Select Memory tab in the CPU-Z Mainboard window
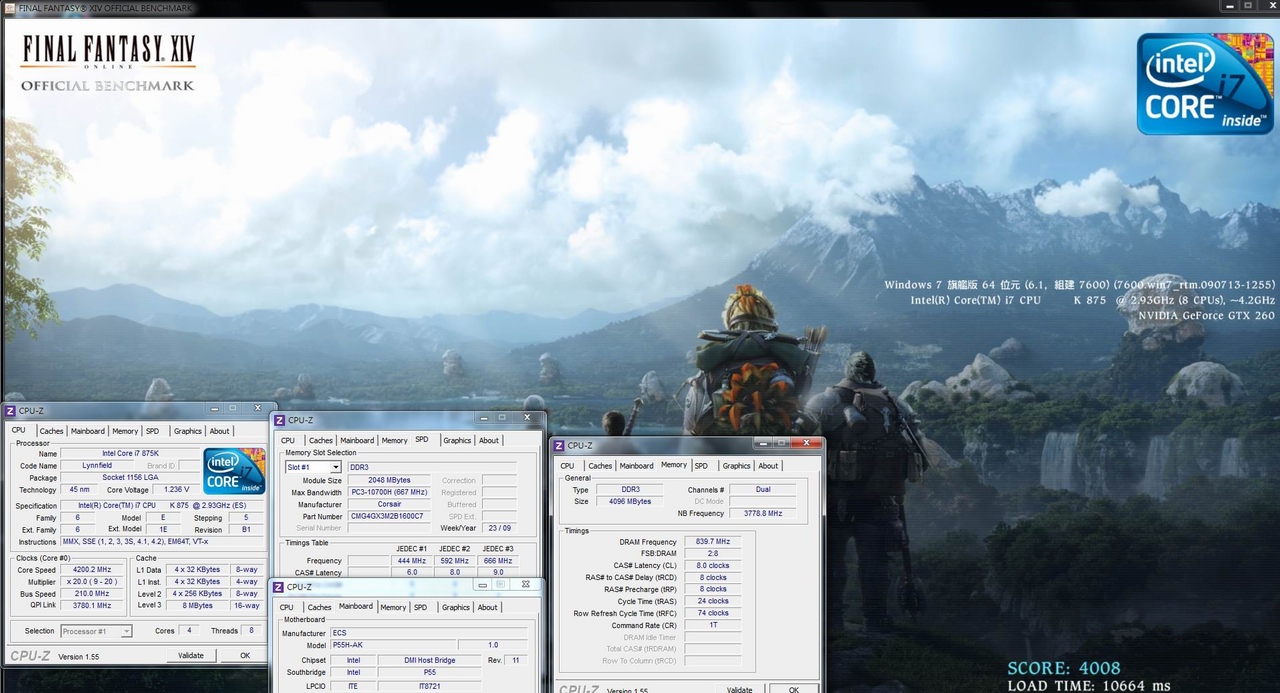The height and width of the screenshot is (693, 1280). 393,607
